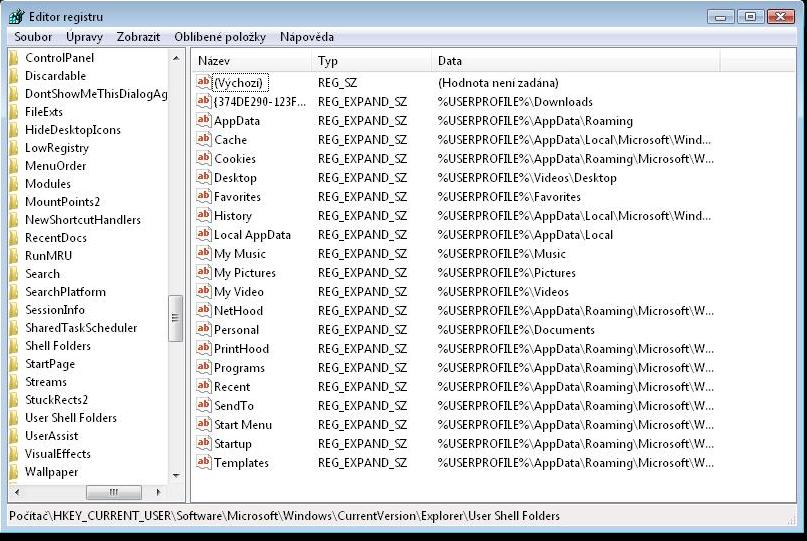Click the icon beside the Desktop value
The image size is (807, 541).
coord(204,178)
